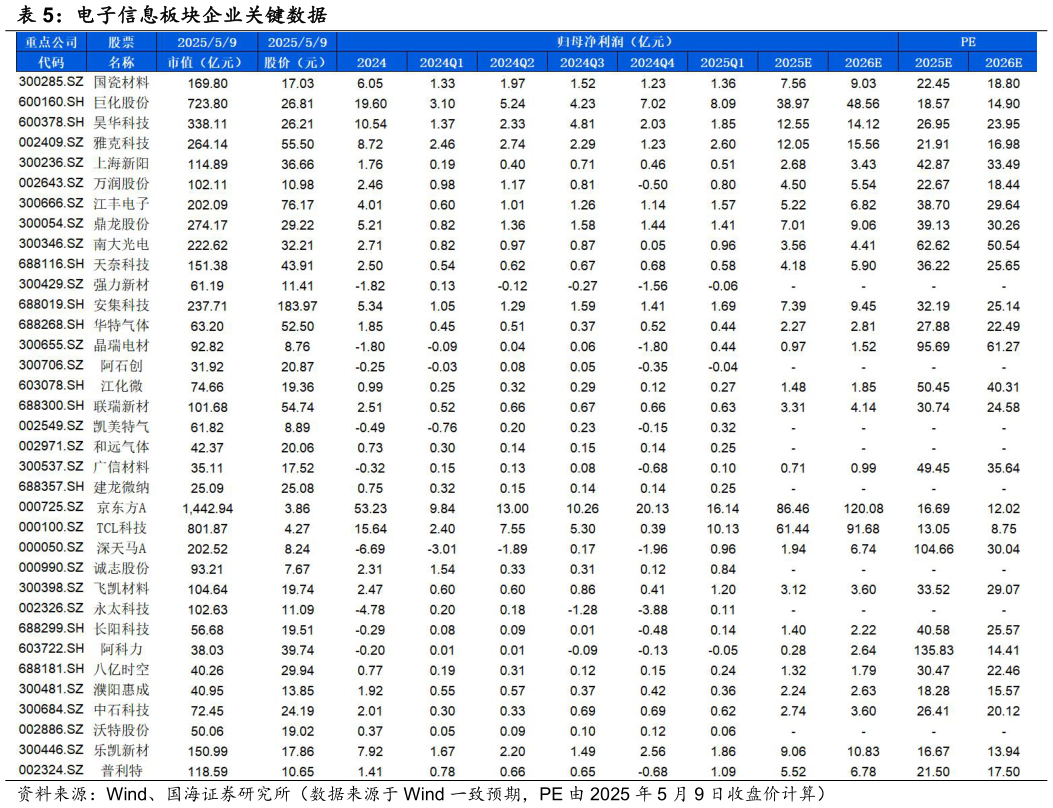Click the 代码 column header
1053x808 pixels.
point(50,63)
